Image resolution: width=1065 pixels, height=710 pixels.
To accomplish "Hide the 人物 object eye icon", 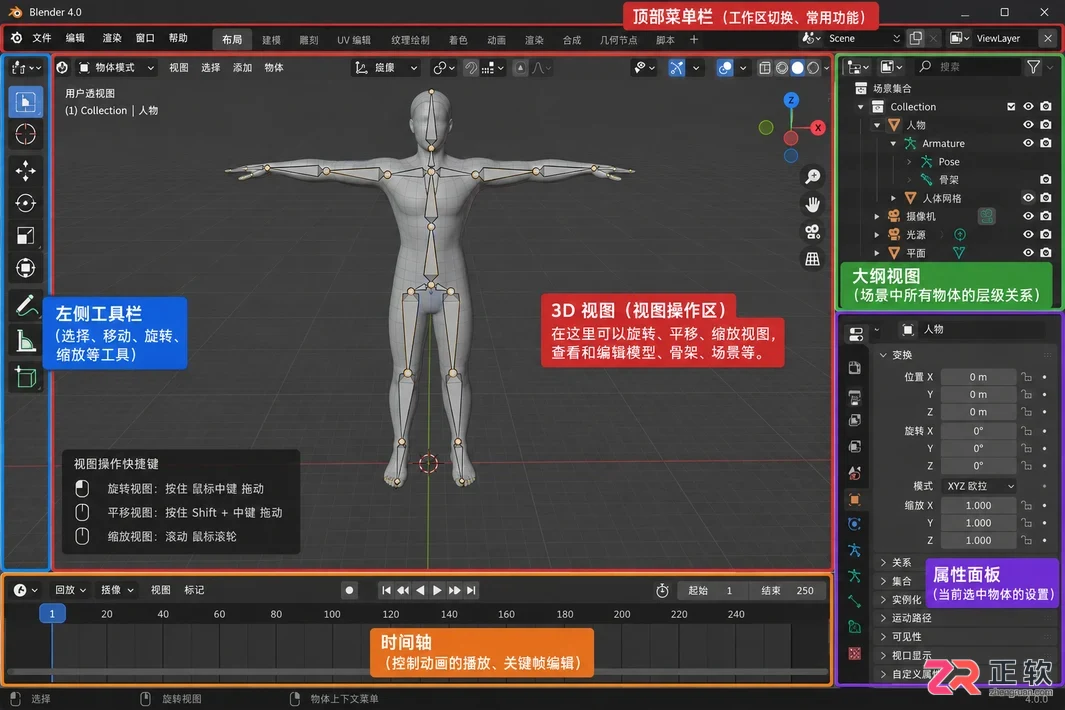I will click(1028, 125).
